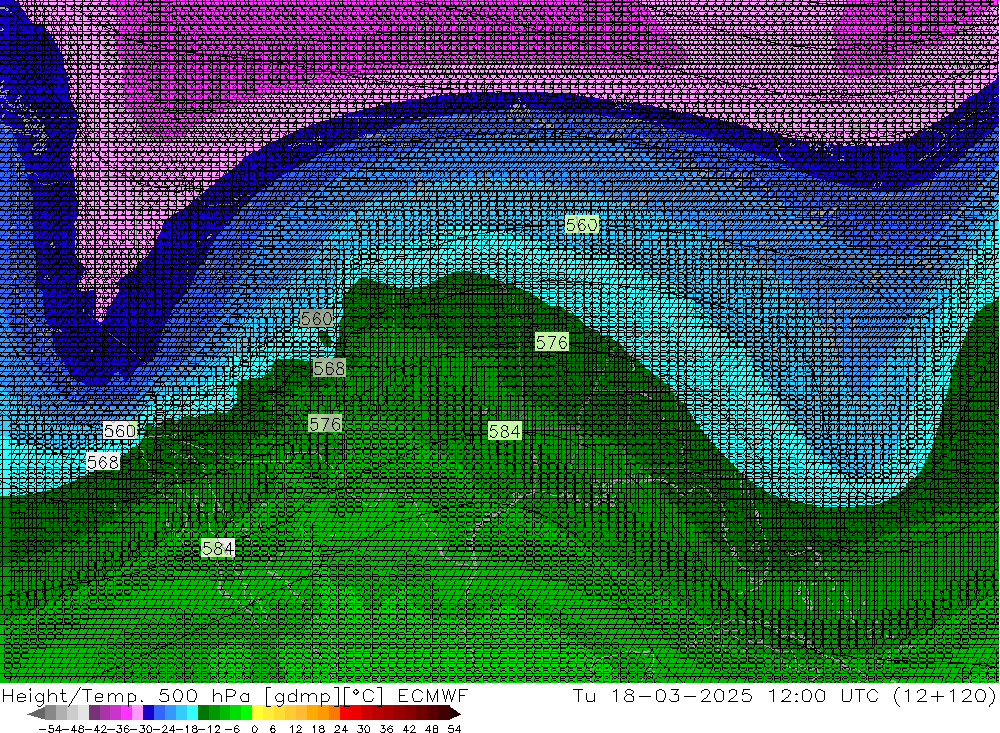Click the '12:00 UTC' time text
The width and height of the screenshot is (1000, 733).
pyautogui.click(x=823, y=695)
